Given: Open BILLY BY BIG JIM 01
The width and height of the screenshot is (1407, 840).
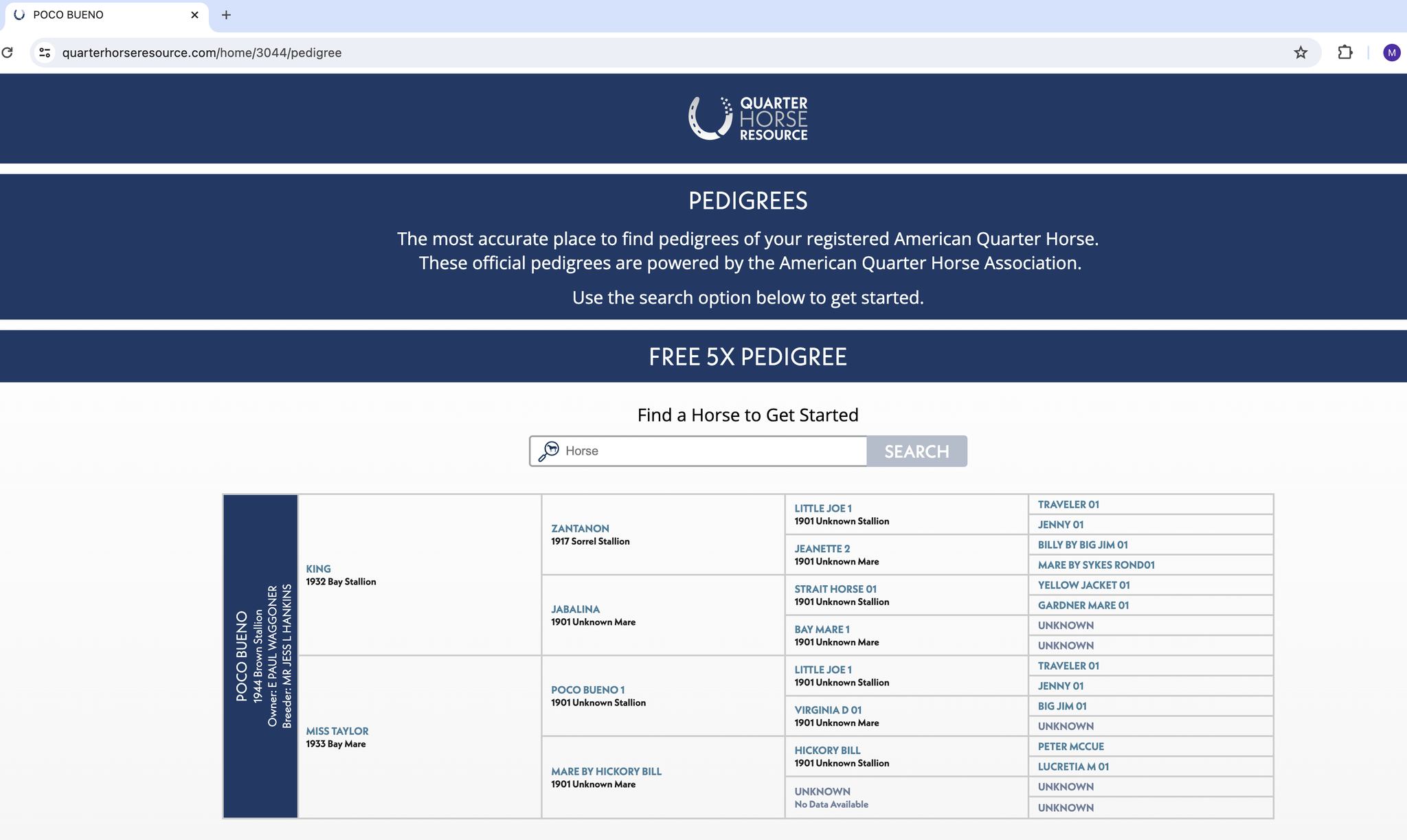Looking at the screenshot, I should pos(1083,545).
